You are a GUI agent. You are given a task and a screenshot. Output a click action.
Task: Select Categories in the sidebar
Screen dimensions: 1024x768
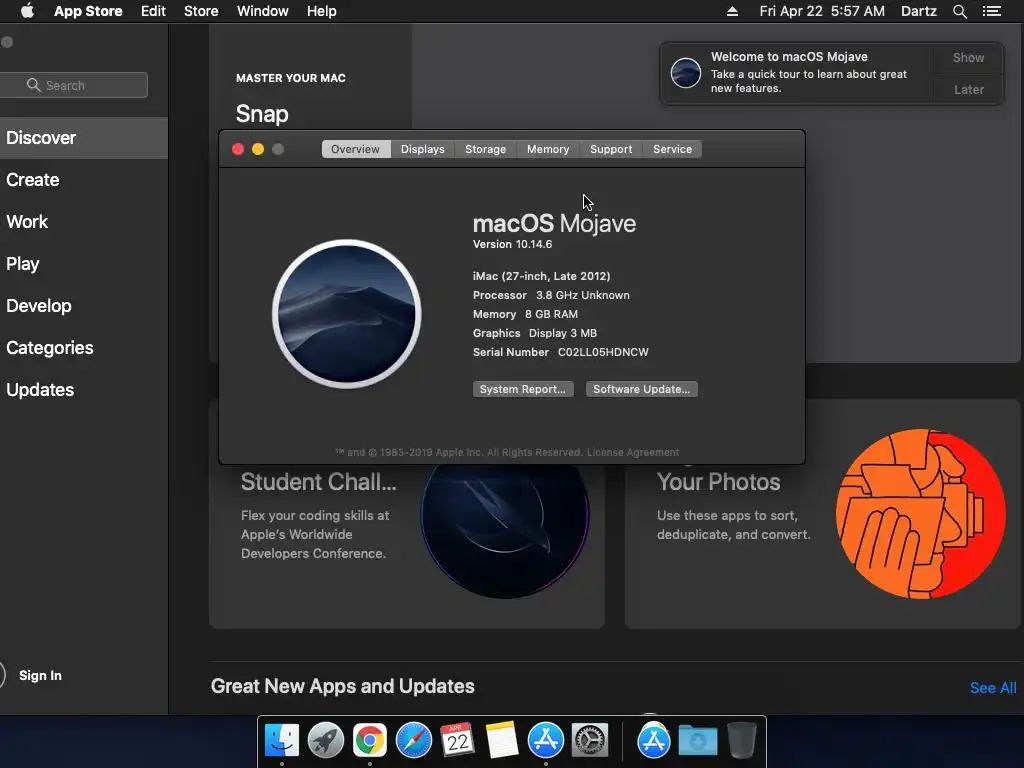(84, 347)
